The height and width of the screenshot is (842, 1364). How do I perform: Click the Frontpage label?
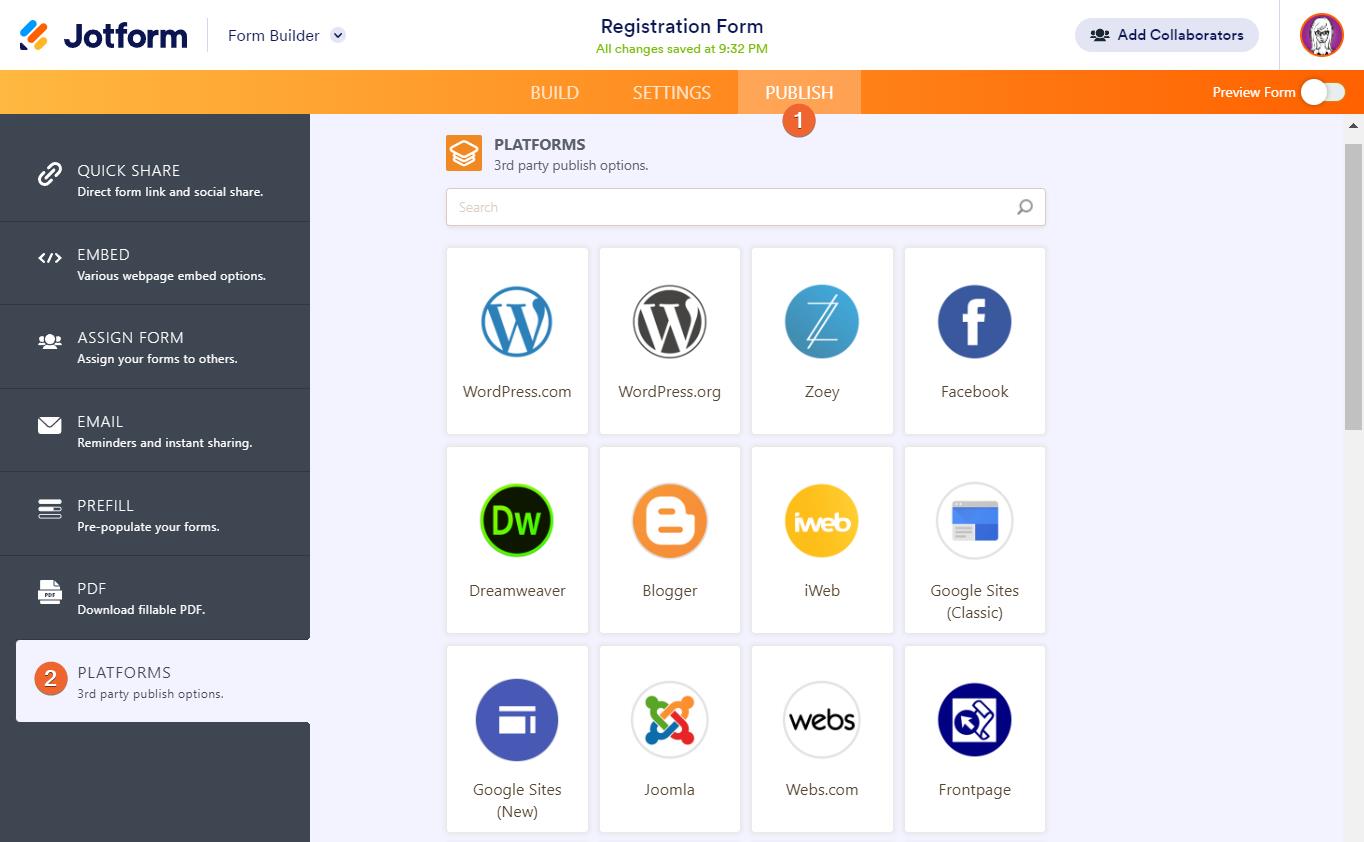click(975, 790)
